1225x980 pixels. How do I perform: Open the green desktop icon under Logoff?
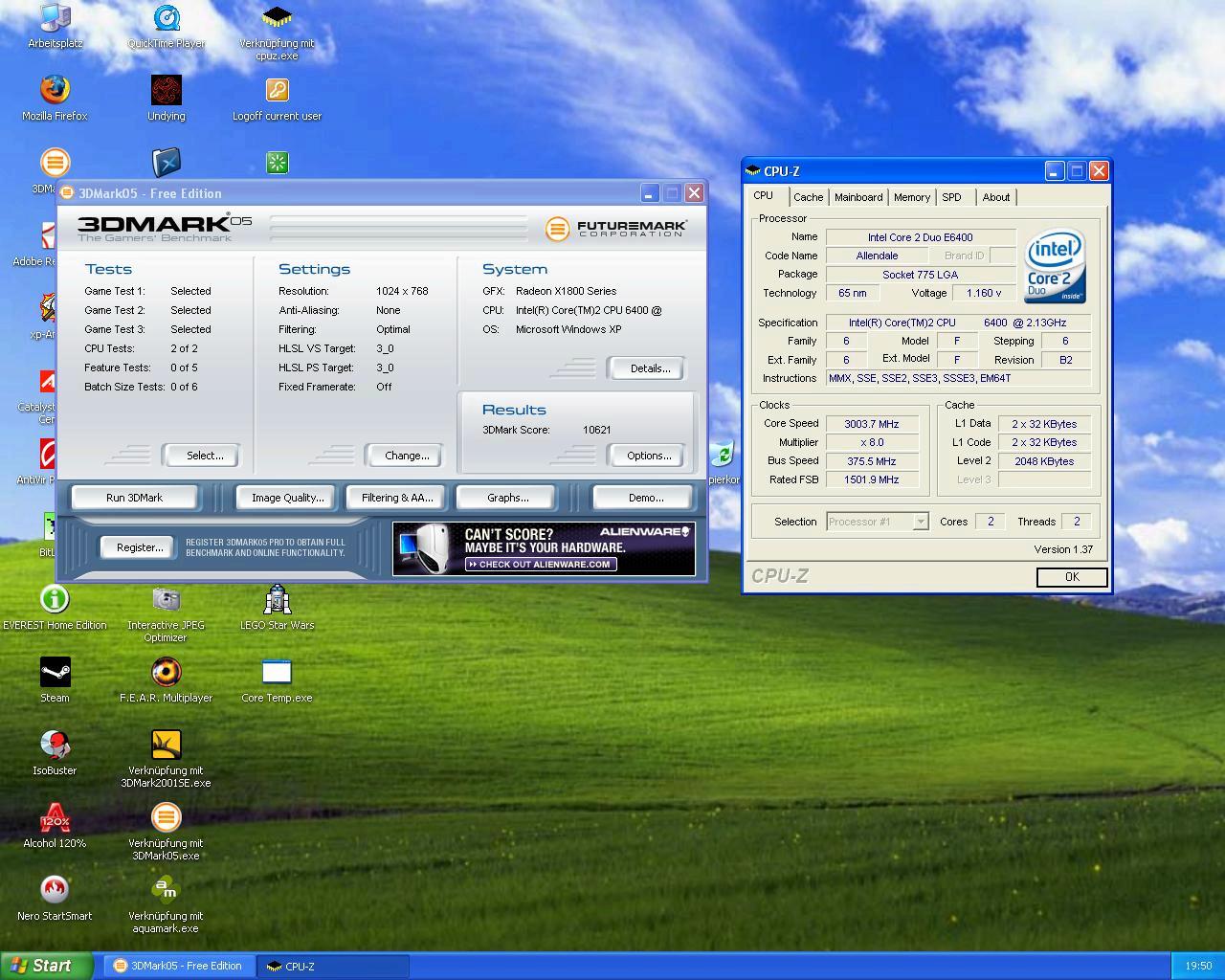[277, 162]
